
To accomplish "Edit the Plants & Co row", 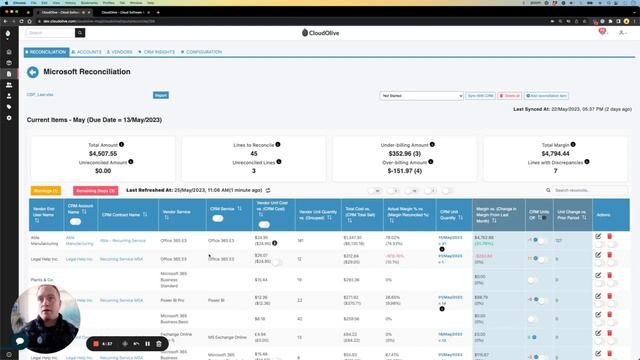I will click(x=598, y=276).
